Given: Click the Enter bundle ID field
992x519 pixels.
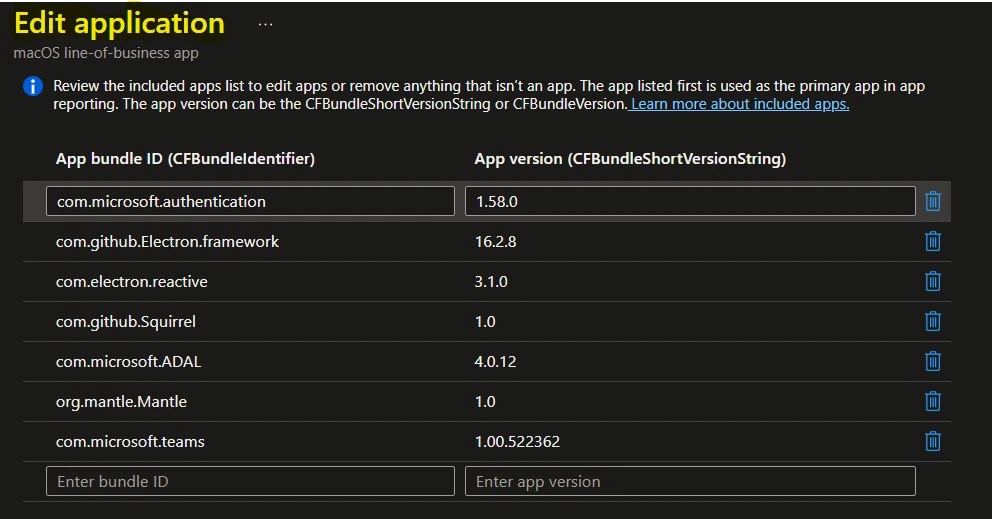Looking at the screenshot, I should 251,481.
